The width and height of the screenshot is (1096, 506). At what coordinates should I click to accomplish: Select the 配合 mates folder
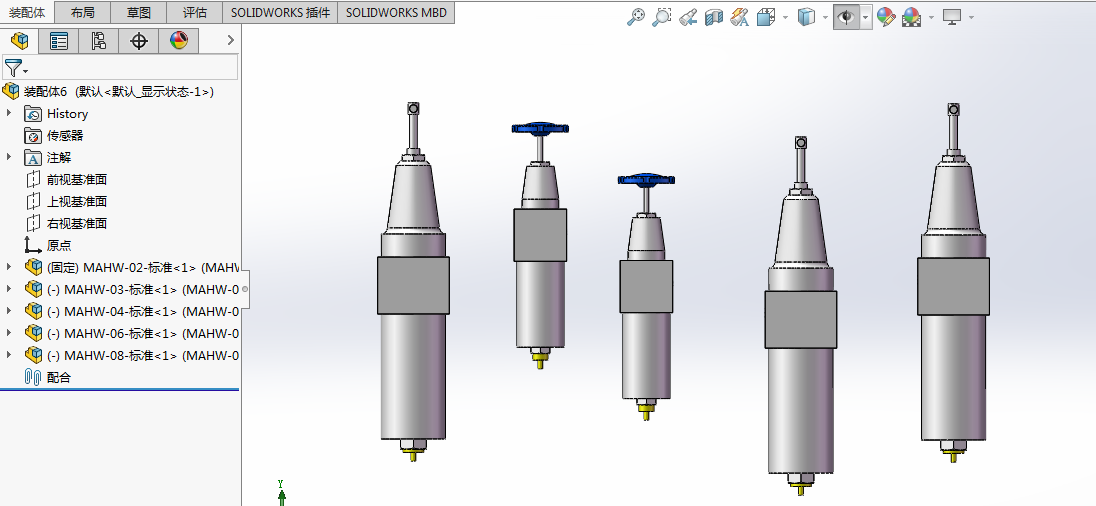point(59,377)
